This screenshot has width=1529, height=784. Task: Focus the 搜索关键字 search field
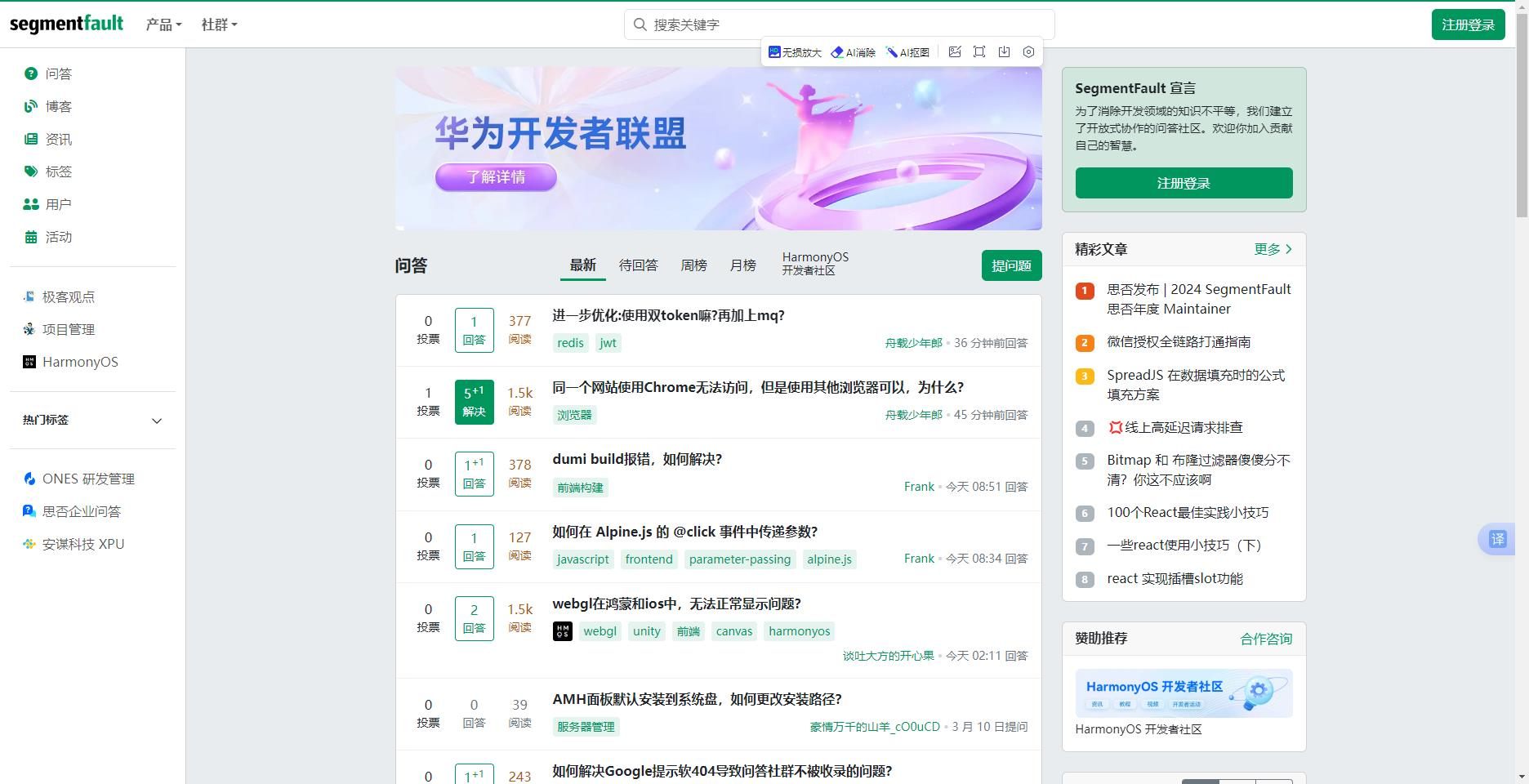pos(839,24)
